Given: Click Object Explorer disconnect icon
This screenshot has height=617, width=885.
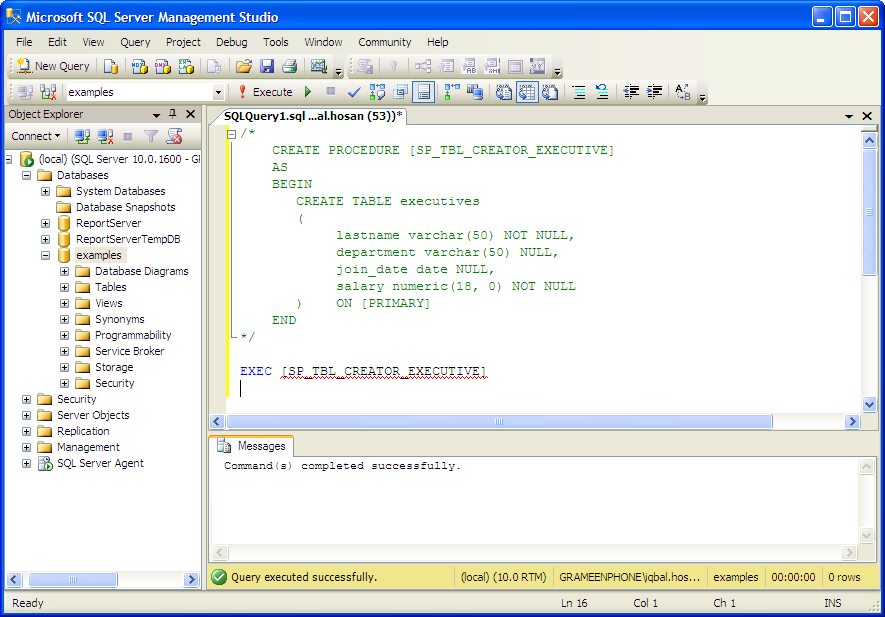Looking at the screenshot, I should click(x=105, y=136).
